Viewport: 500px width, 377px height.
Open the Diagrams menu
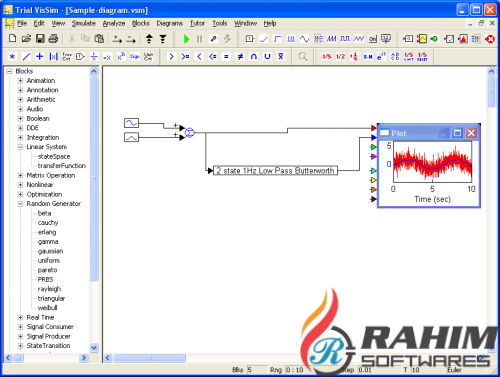pyautogui.click(x=170, y=23)
